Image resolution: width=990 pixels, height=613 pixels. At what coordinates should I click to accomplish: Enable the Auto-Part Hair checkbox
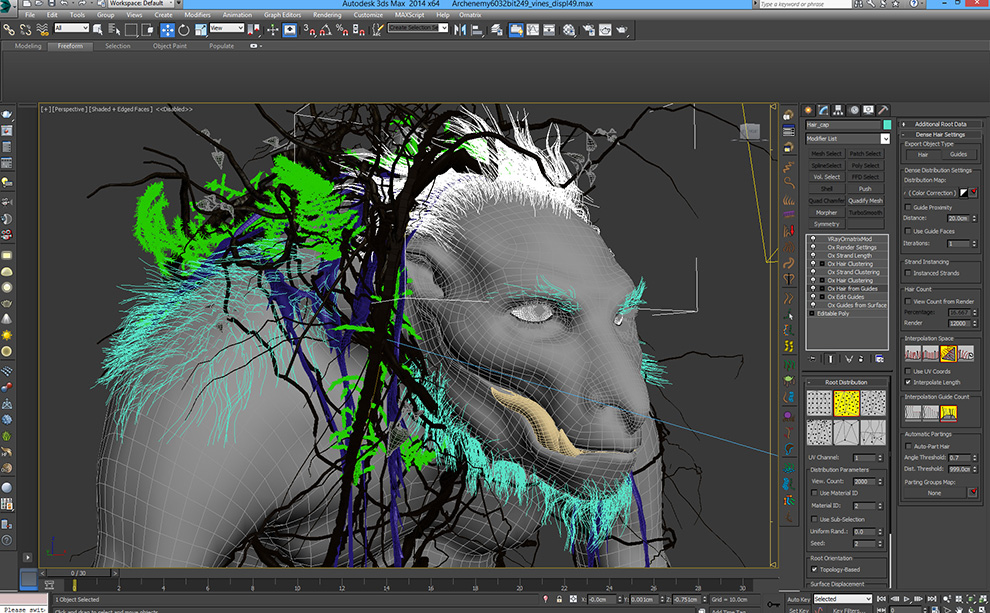908,446
